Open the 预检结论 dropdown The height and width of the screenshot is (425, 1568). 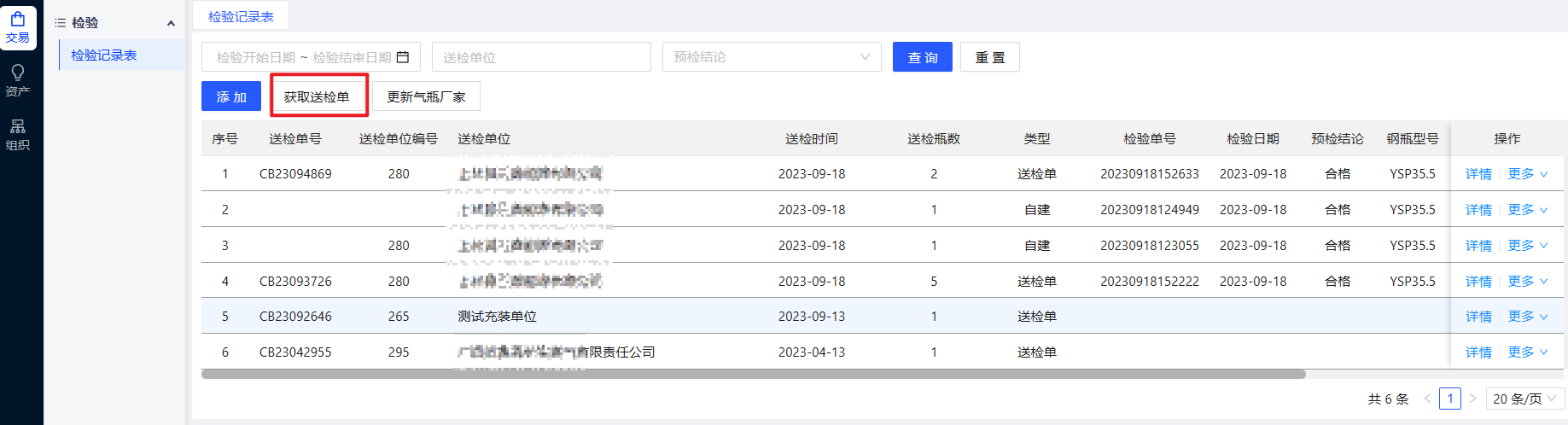coord(771,57)
